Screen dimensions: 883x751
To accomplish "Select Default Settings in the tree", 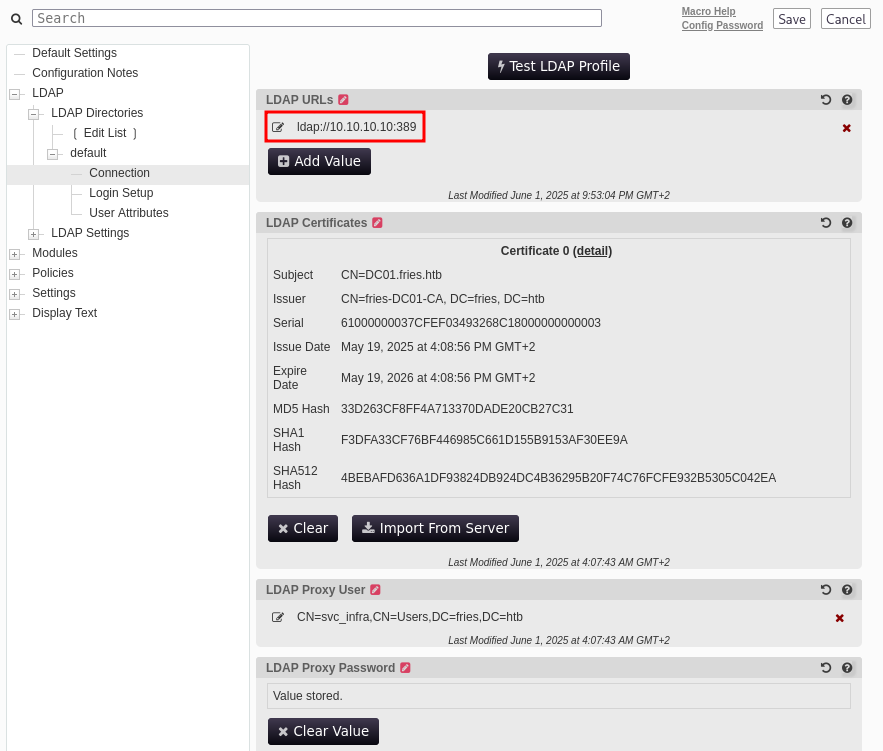I will point(74,53).
